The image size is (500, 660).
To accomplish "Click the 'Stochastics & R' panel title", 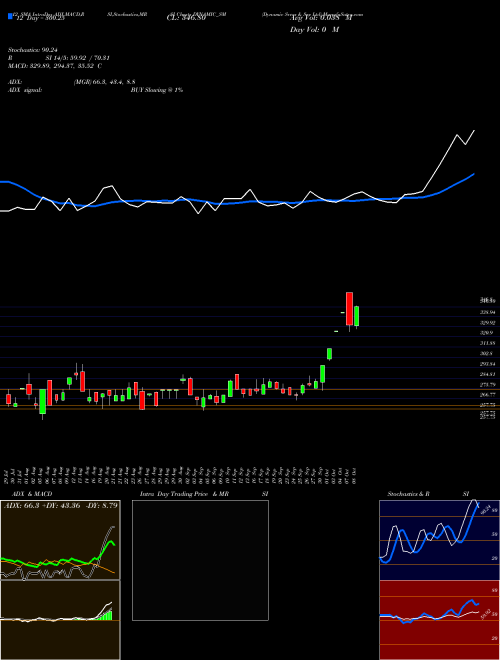I will click(408, 494).
